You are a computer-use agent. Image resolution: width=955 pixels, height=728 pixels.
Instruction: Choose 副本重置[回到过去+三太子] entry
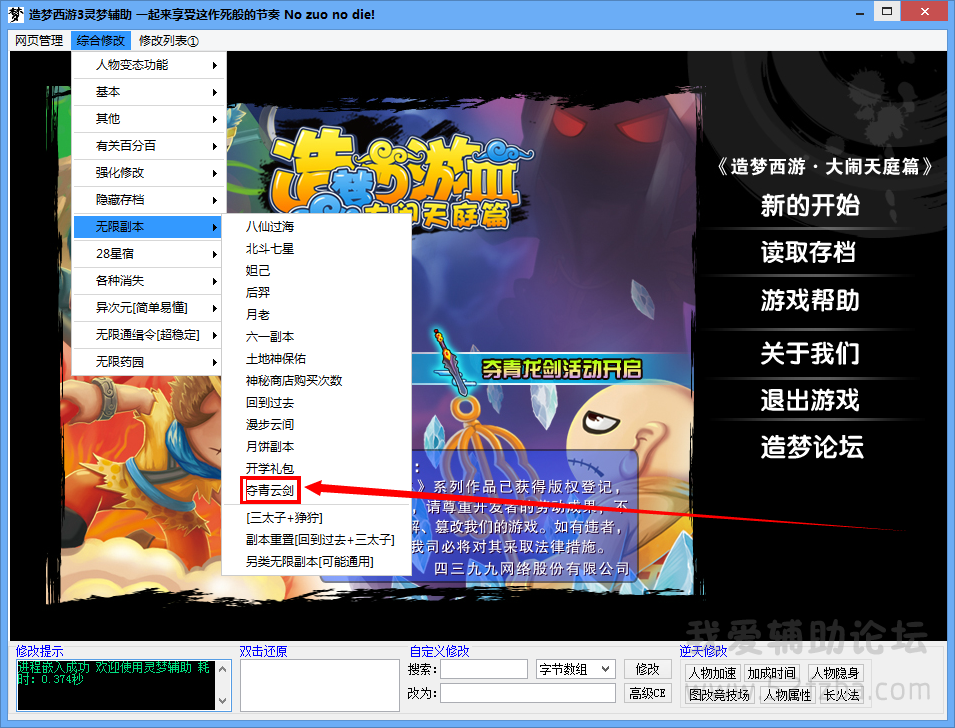coord(317,540)
